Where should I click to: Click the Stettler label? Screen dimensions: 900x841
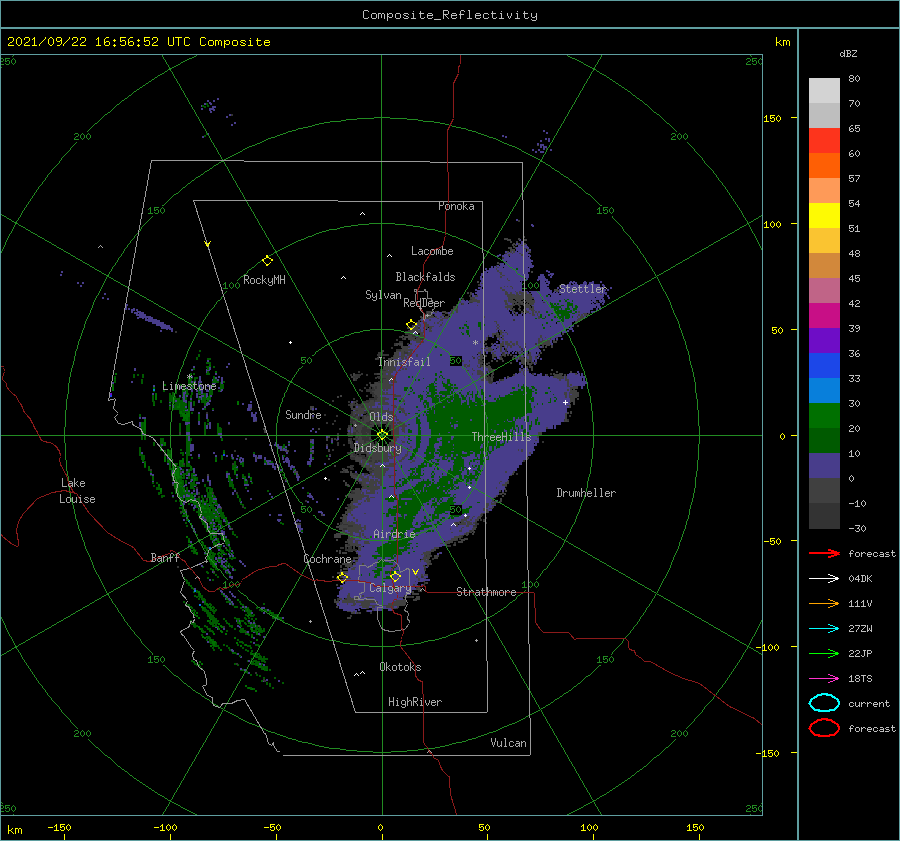[582, 289]
